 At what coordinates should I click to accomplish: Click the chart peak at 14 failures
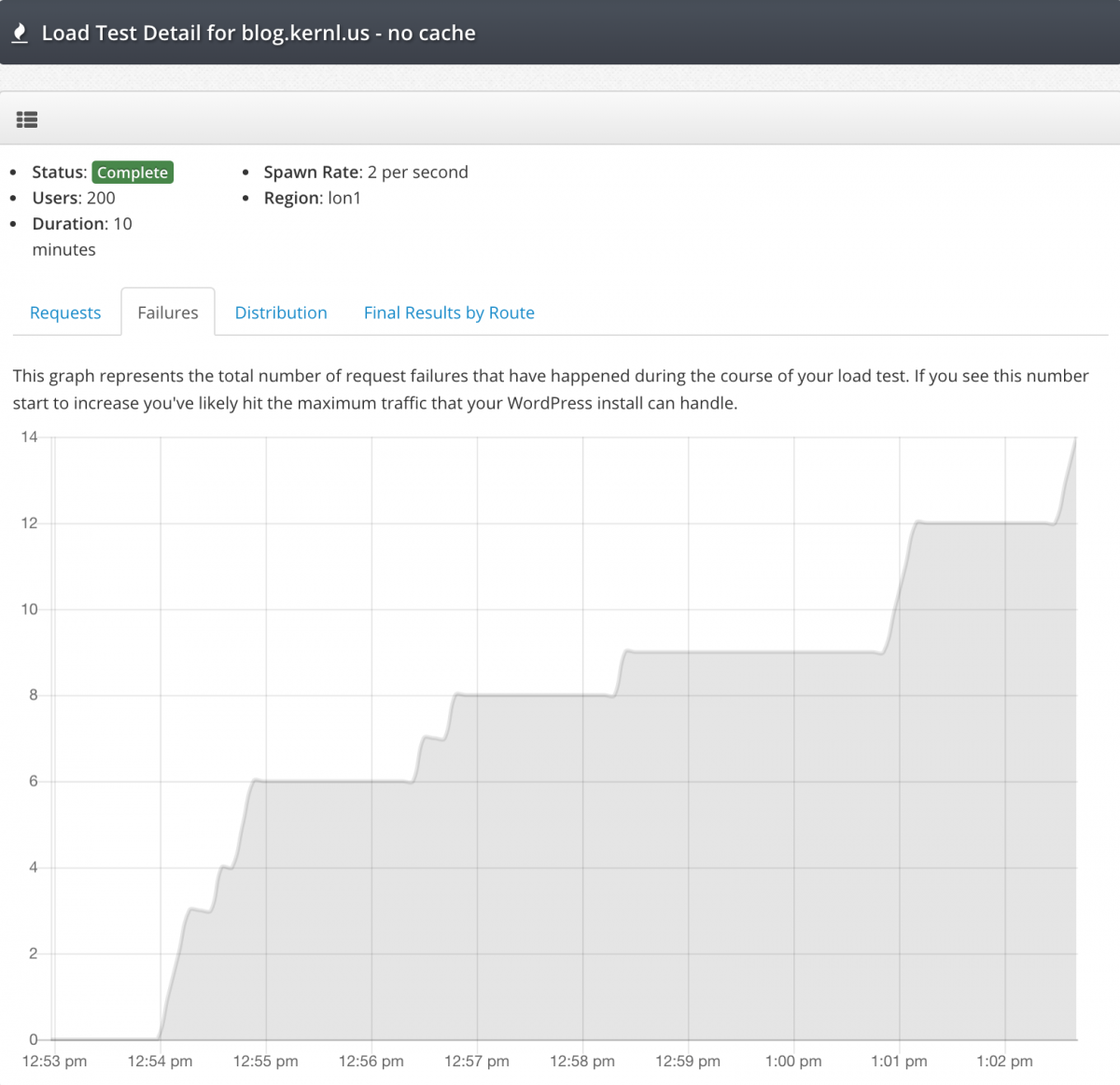1075,438
